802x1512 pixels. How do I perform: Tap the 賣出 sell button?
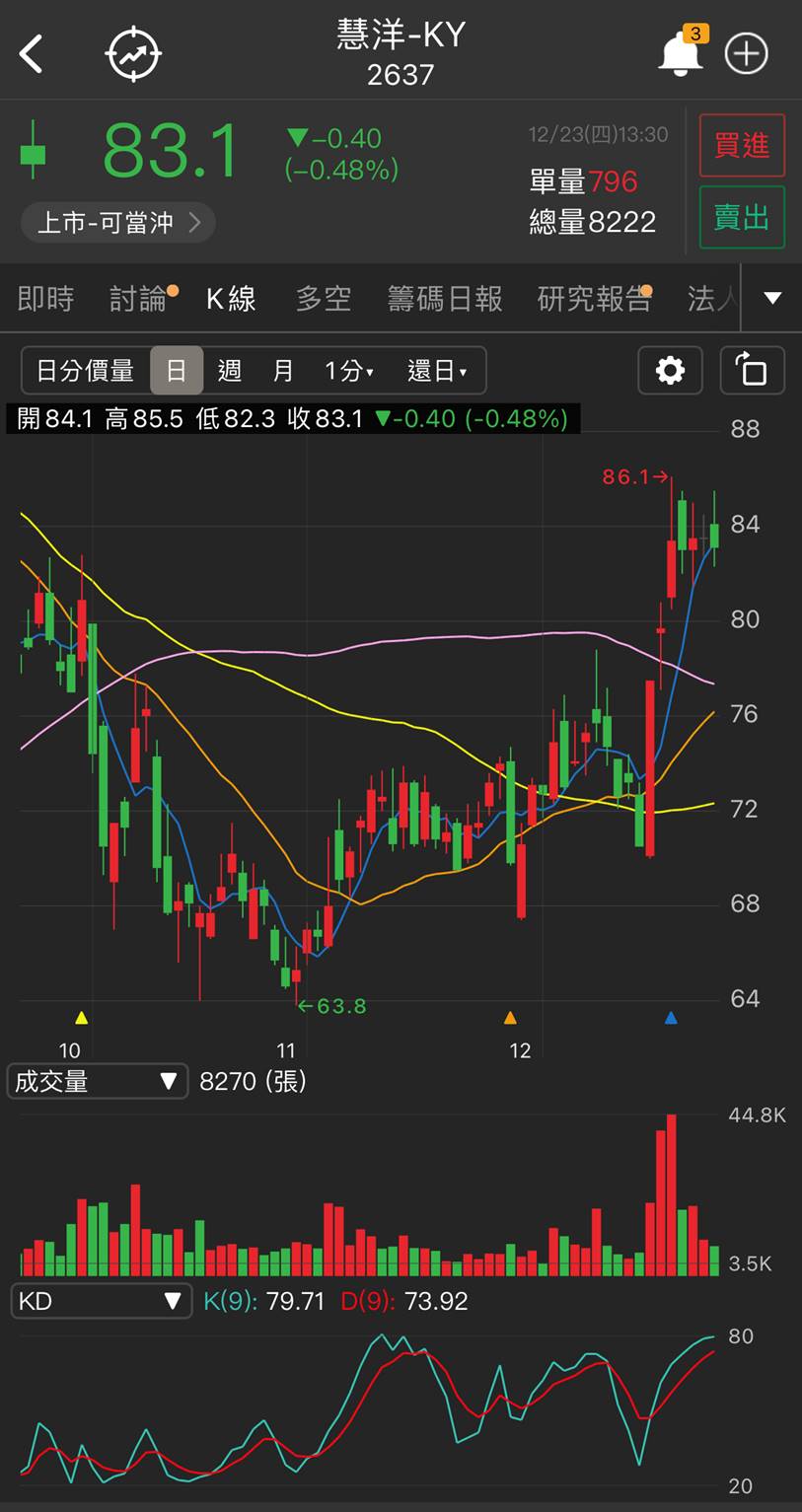[x=742, y=217]
